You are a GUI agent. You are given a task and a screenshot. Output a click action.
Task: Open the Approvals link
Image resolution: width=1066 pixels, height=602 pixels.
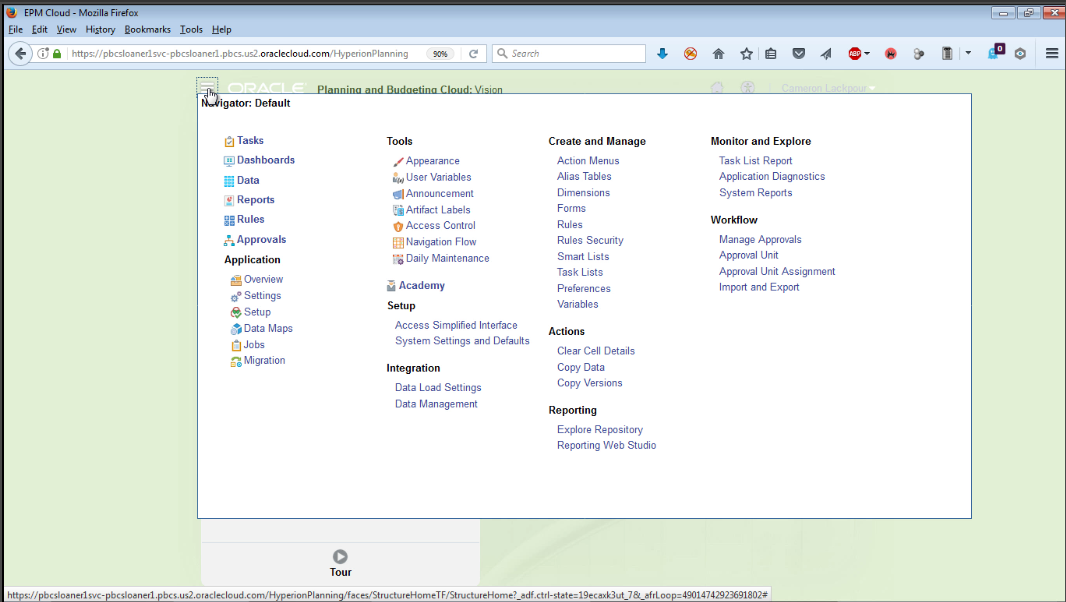(262, 239)
